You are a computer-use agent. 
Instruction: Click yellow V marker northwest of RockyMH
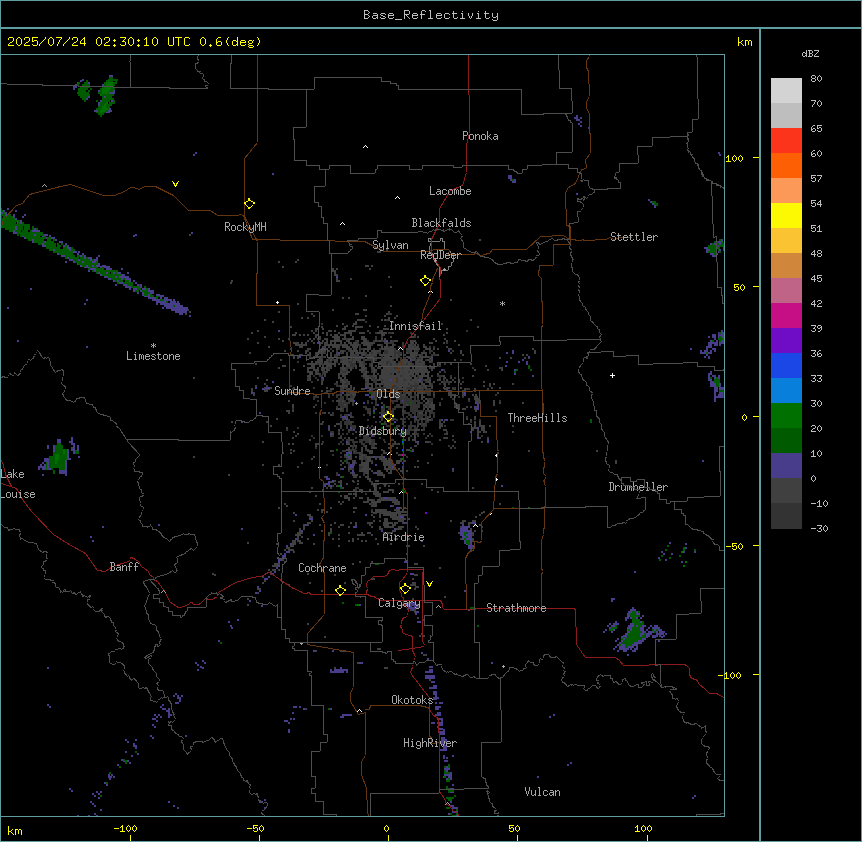click(x=175, y=184)
